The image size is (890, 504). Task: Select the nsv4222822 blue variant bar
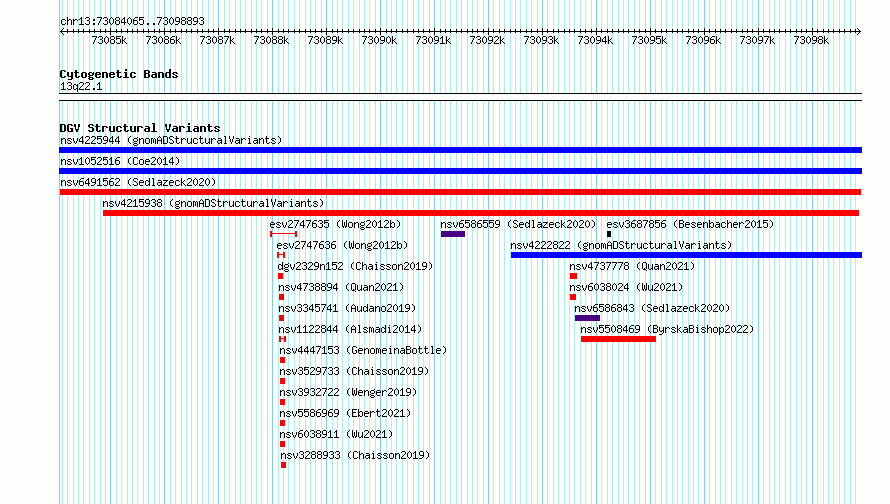pyautogui.click(x=686, y=255)
